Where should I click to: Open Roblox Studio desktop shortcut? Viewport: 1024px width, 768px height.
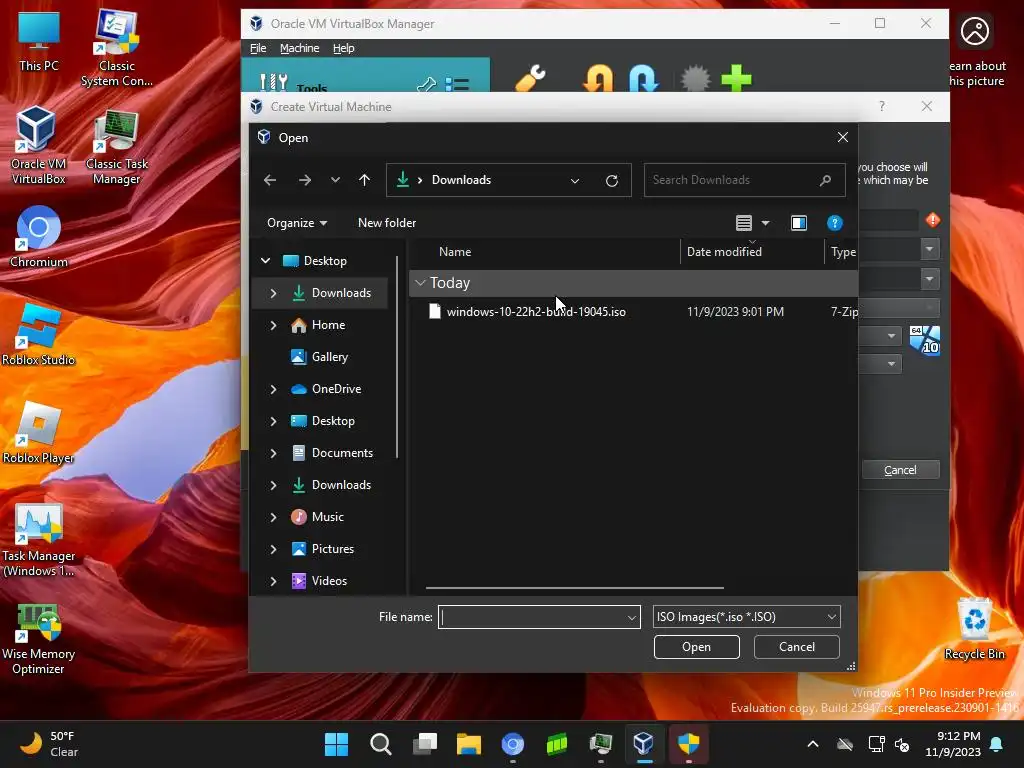coord(38,334)
